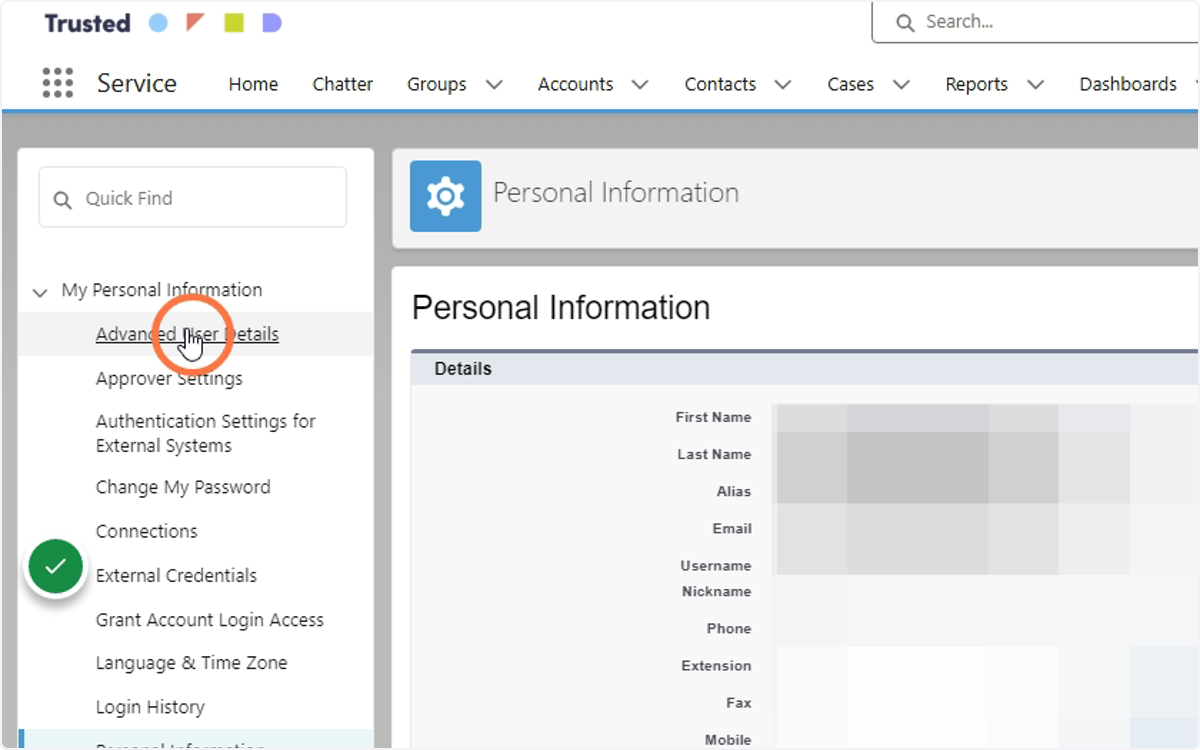Open Language & Time Zone
The width and height of the screenshot is (1200, 750).
[191, 663]
